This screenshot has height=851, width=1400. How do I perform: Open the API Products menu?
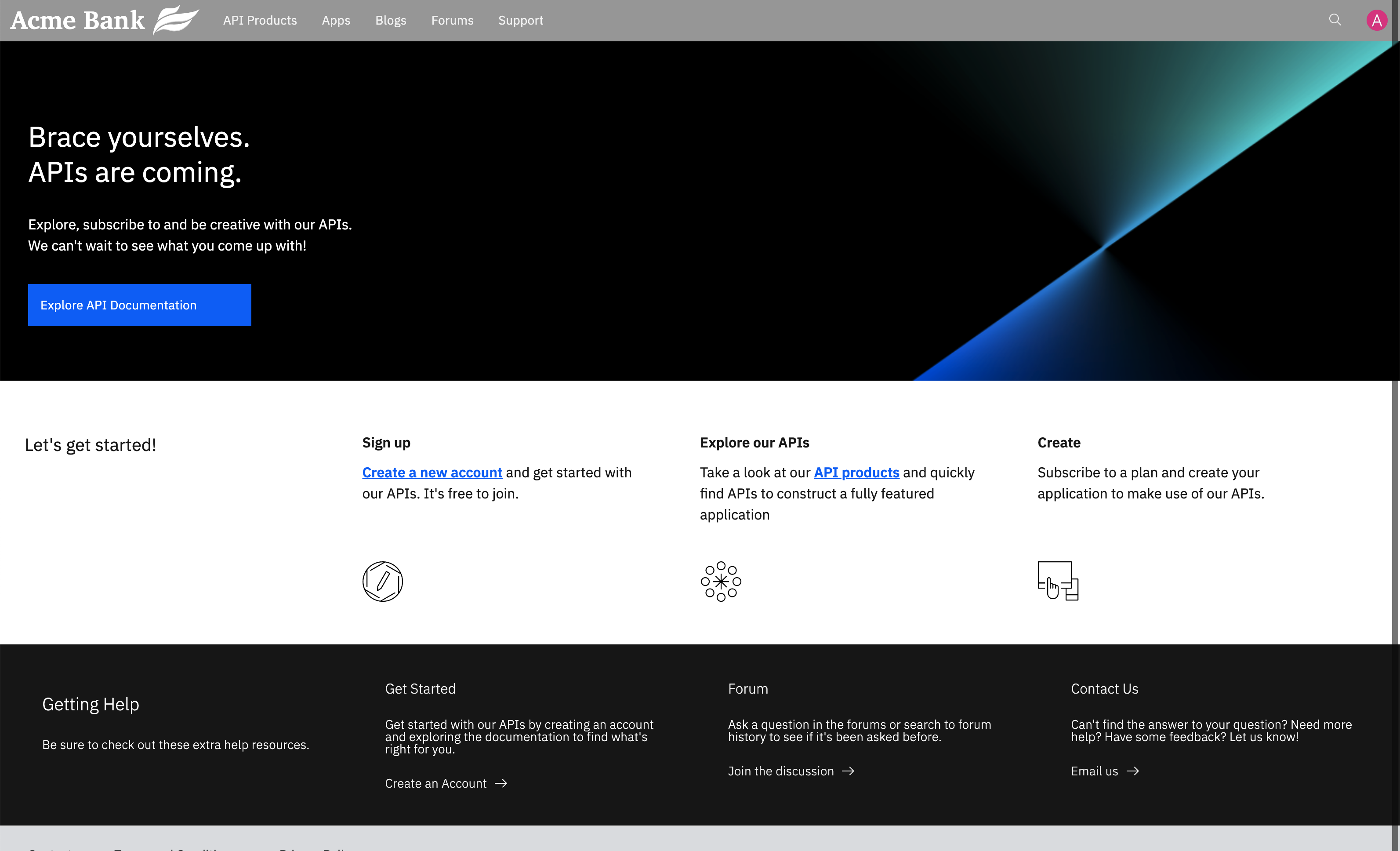point(260,20)
